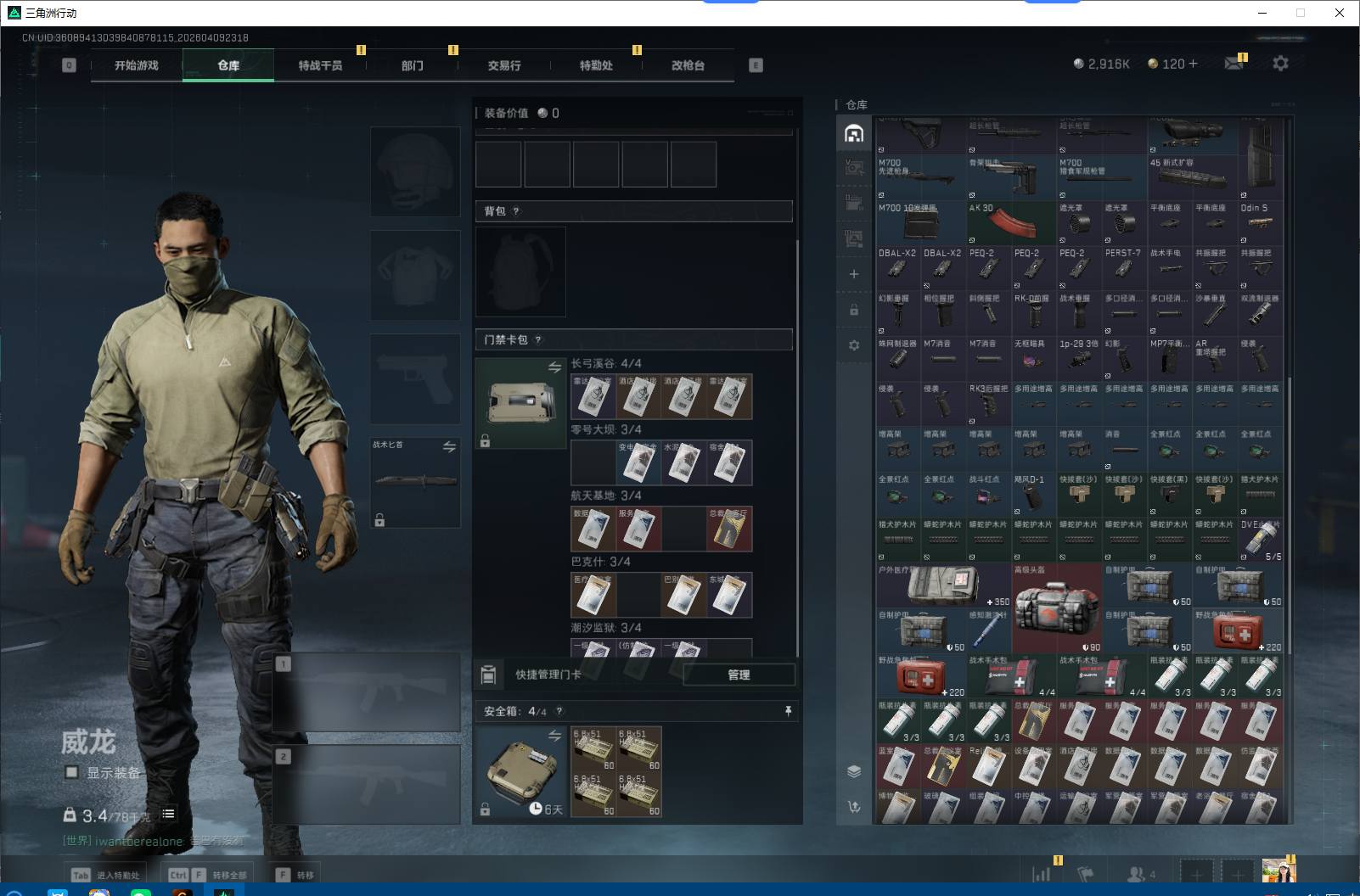Select the 感知激活针 injector item
Screen dimensions: 1360x896
pyautogui.click(x=989, y=630)
